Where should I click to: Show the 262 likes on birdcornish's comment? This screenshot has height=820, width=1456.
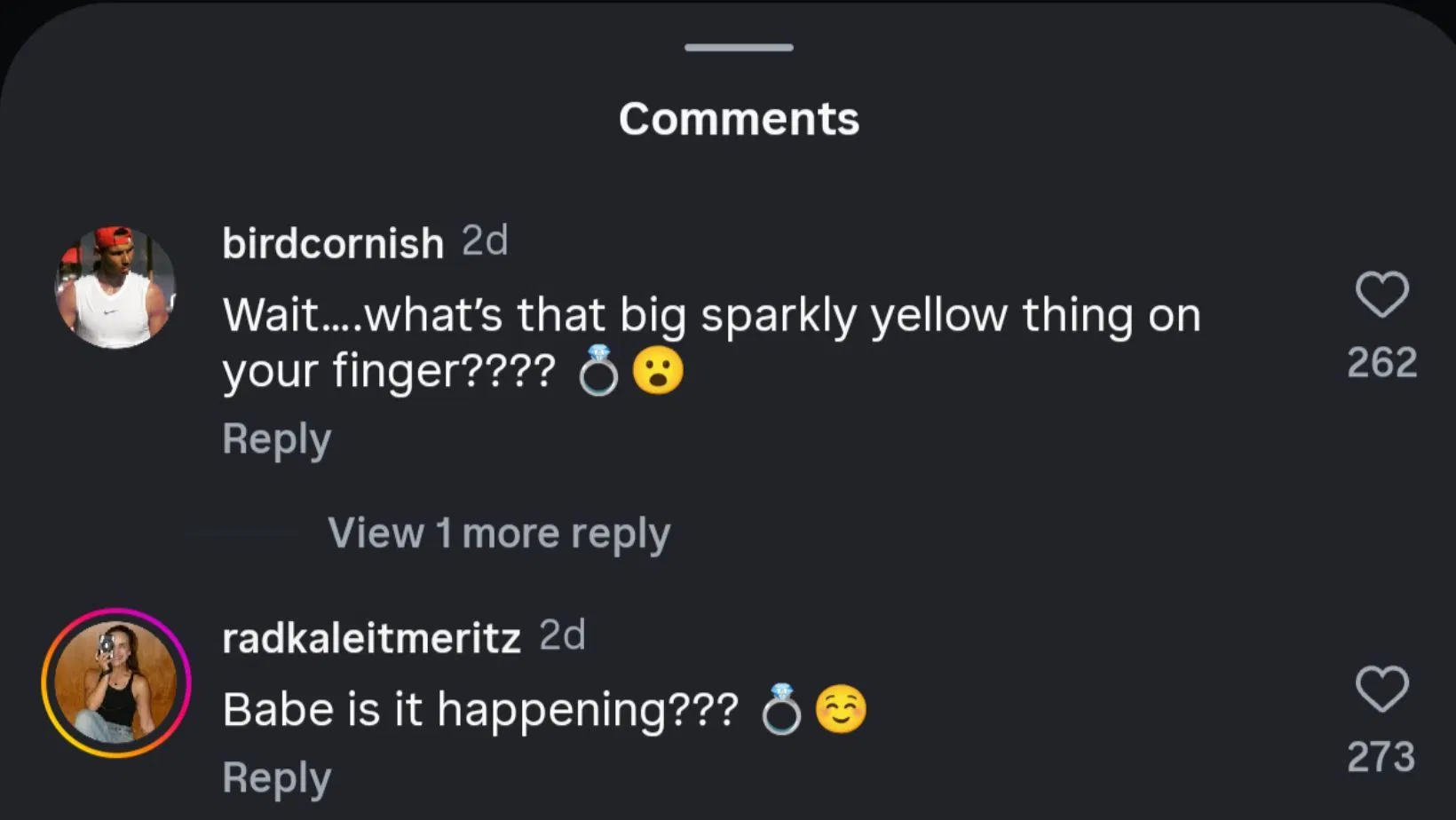pyautogui.click(x=1381, y=362)
